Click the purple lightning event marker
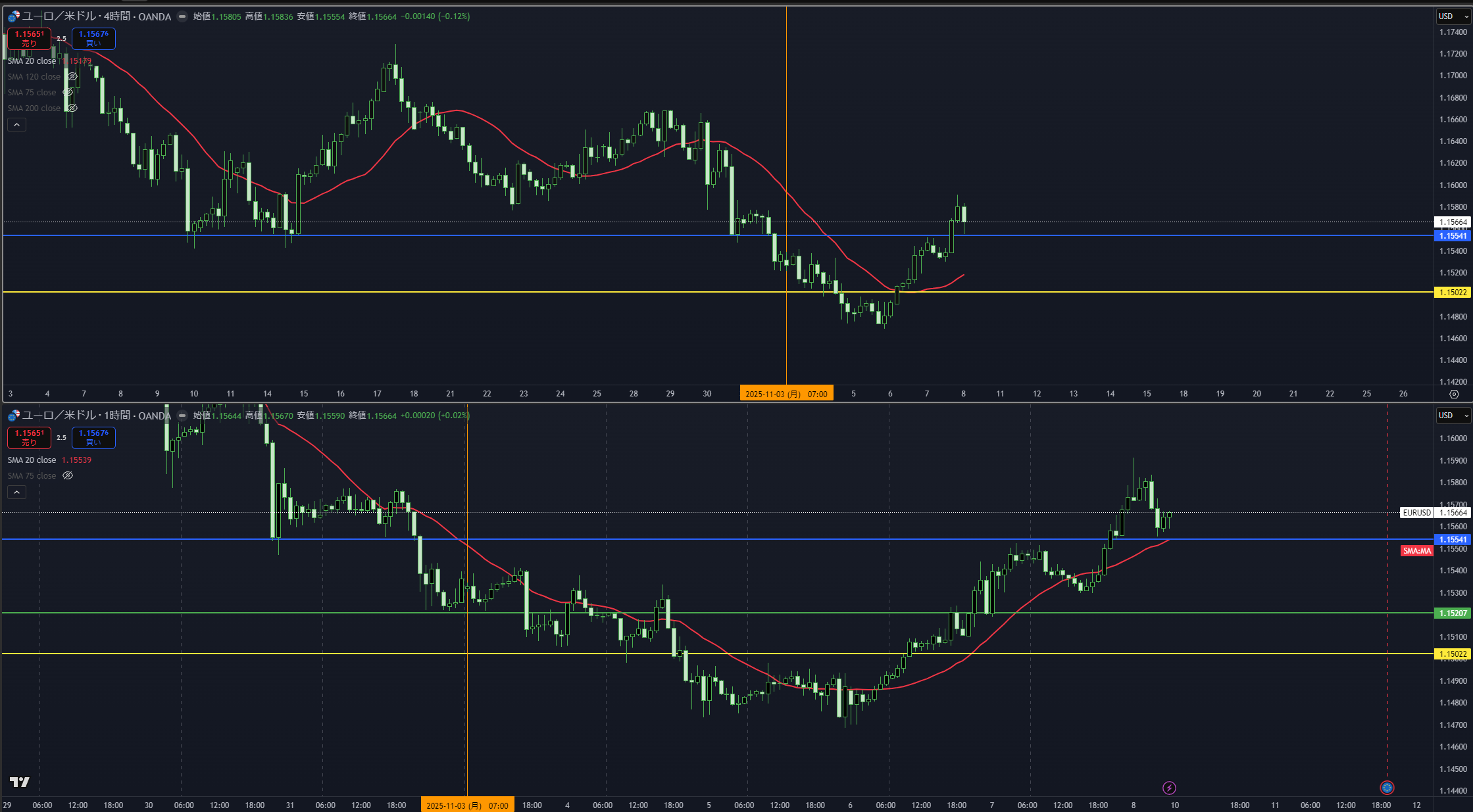This screenshot has width=1473, height=812. 1169,788
